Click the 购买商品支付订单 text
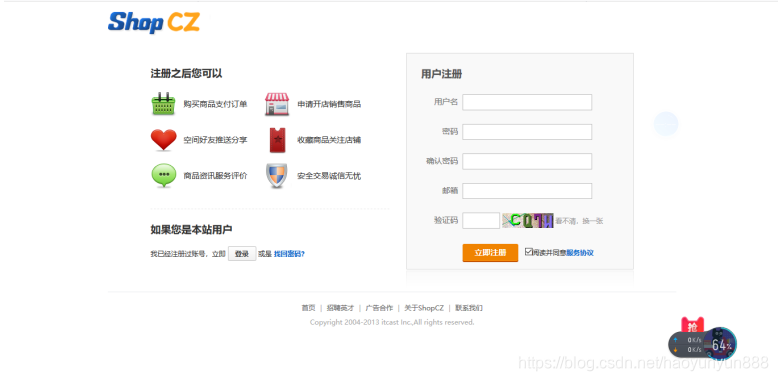Viewport: 778px width, 381px height. point(215,104)
